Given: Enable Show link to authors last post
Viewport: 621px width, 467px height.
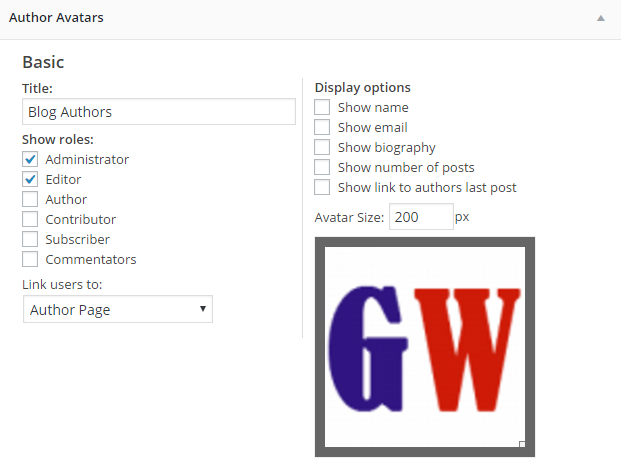Looking at the screenshot, I should tap(322, 187).
